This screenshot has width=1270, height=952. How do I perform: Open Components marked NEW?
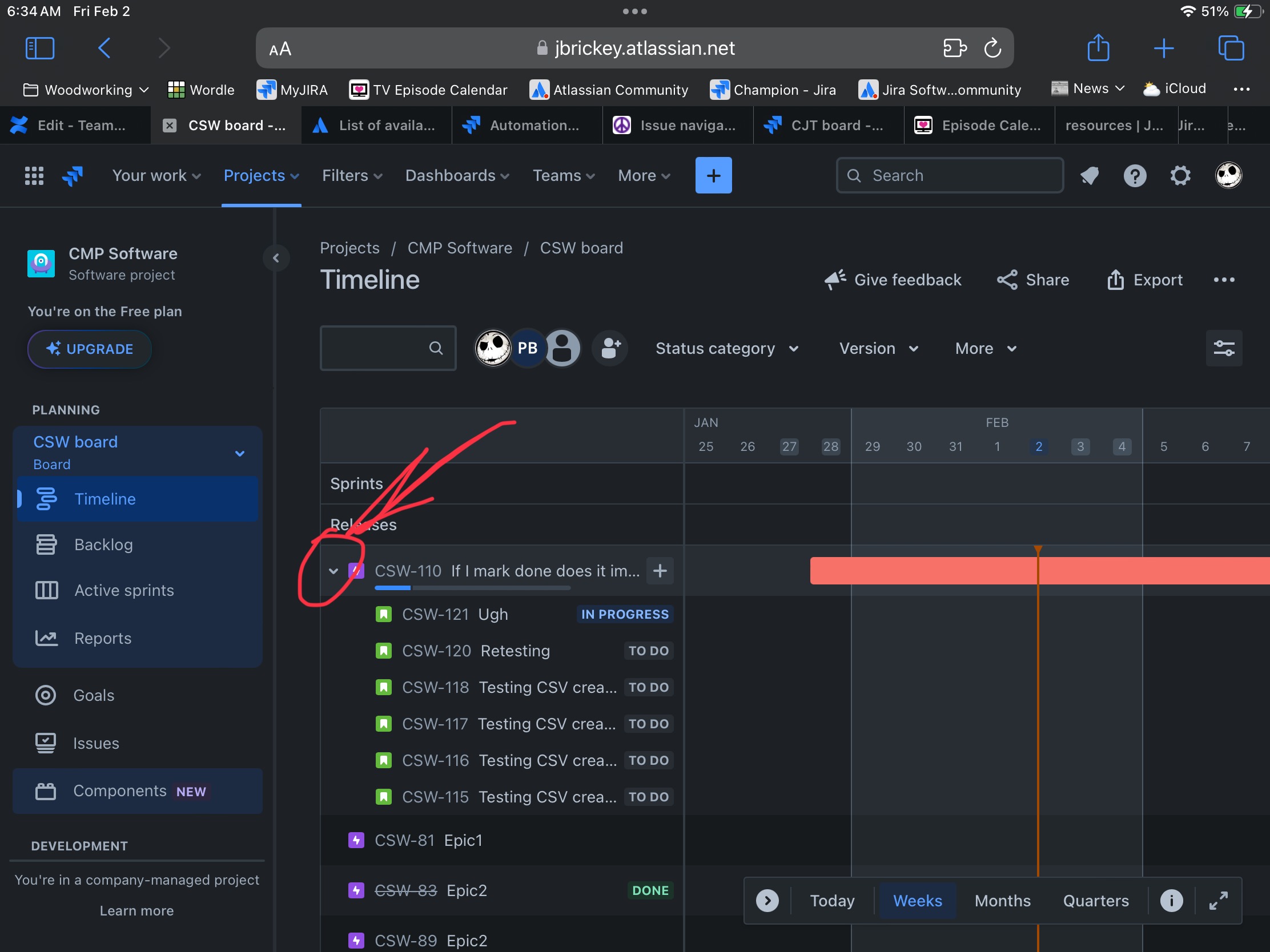120,790
